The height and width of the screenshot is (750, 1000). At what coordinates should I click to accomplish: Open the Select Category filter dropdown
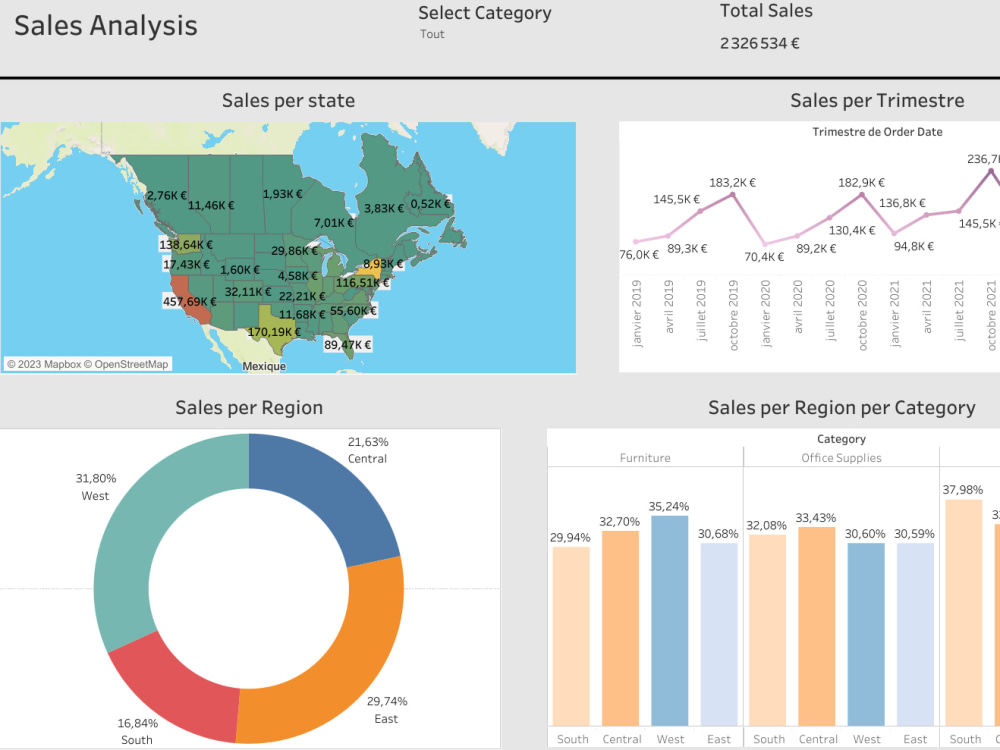(432, 33)
